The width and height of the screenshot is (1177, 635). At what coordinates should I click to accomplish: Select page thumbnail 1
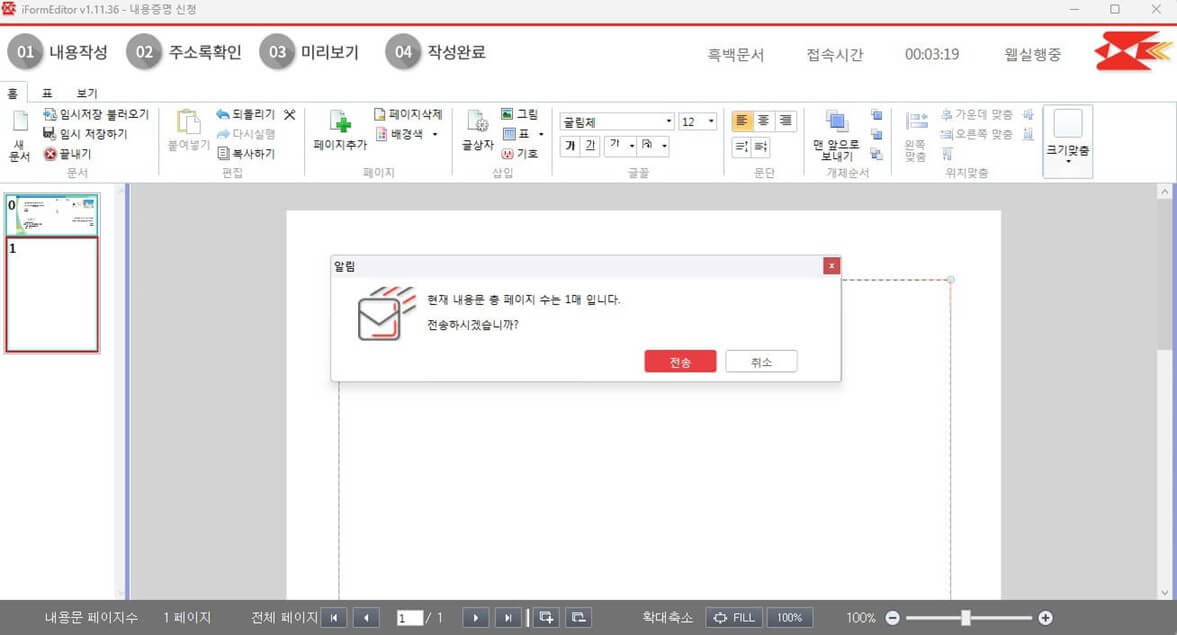point(52,294)
